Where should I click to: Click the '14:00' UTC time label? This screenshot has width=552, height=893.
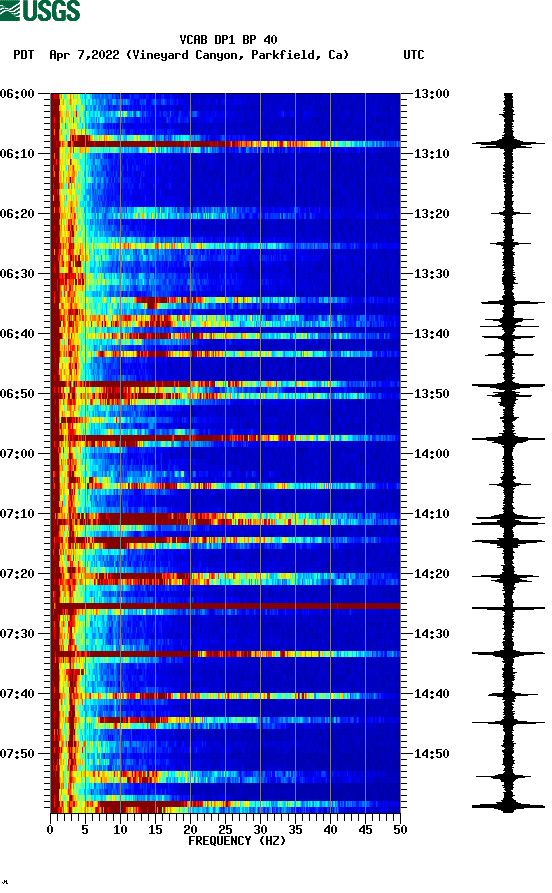[x=431, y=454]
